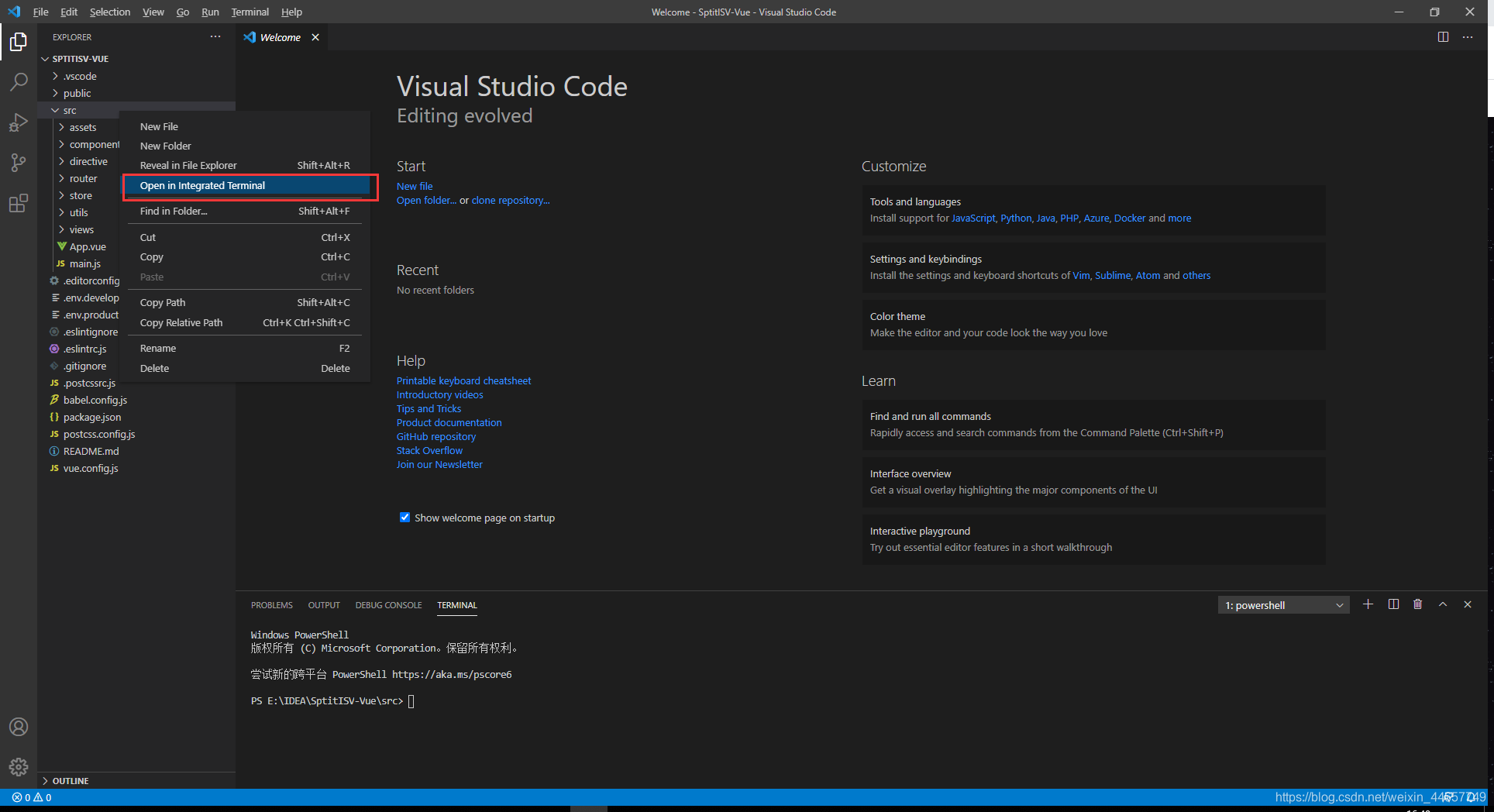Split the terminal panel
Image resolution: width=1494 pixels, height=812 pixels.
point(1393,604)
